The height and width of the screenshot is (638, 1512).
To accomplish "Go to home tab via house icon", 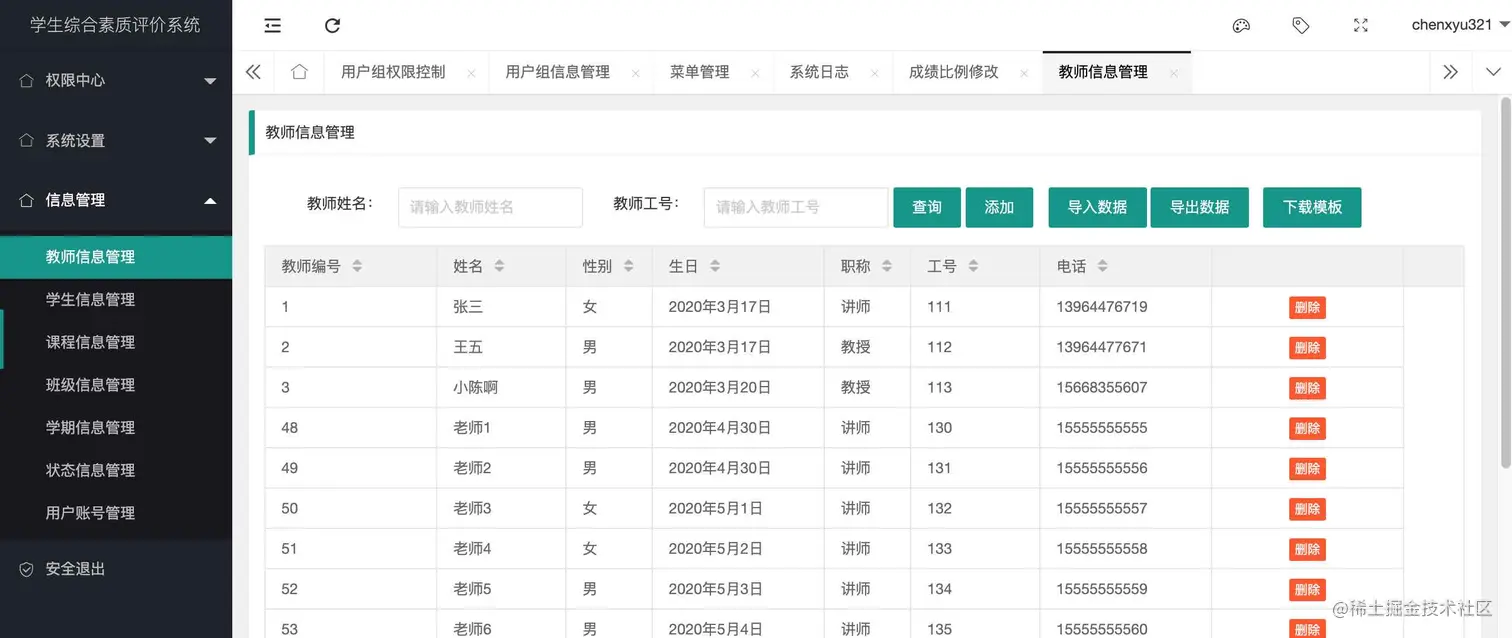I will point(299,72).
